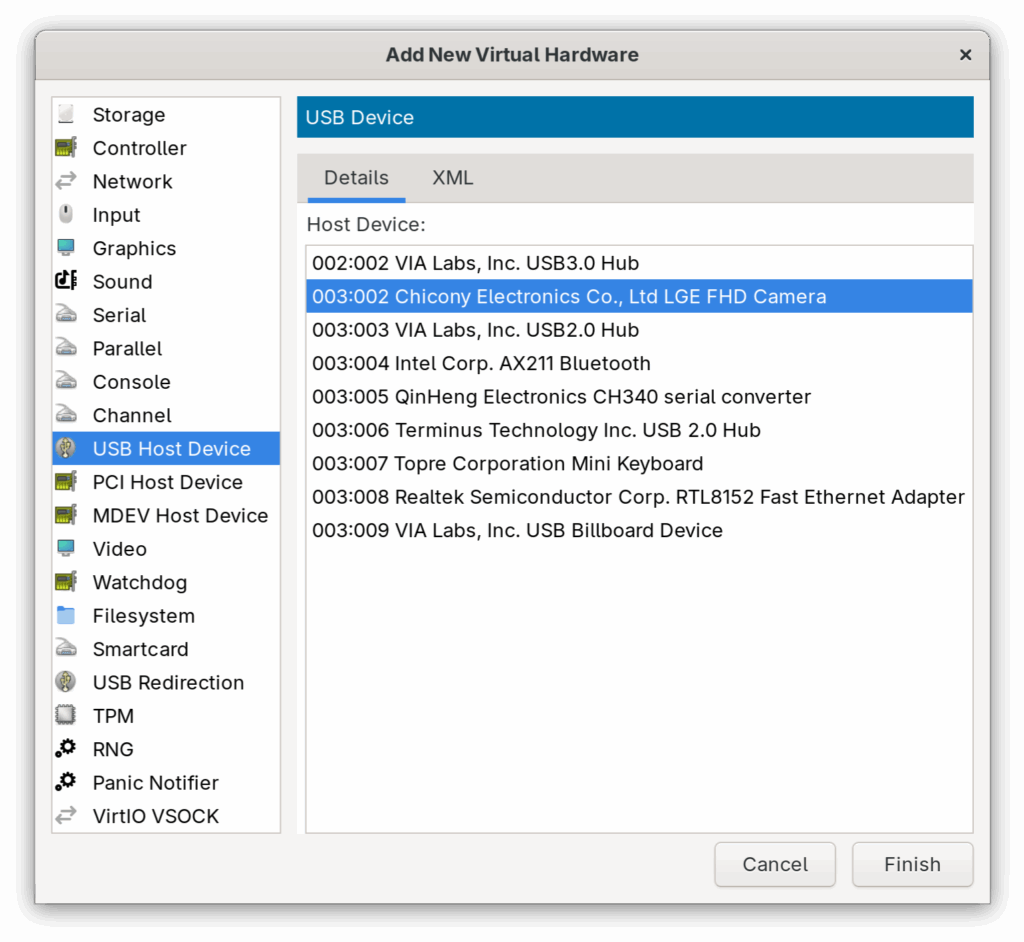Select QinHeng CH340 serial converter

click(x=639, y=396)
